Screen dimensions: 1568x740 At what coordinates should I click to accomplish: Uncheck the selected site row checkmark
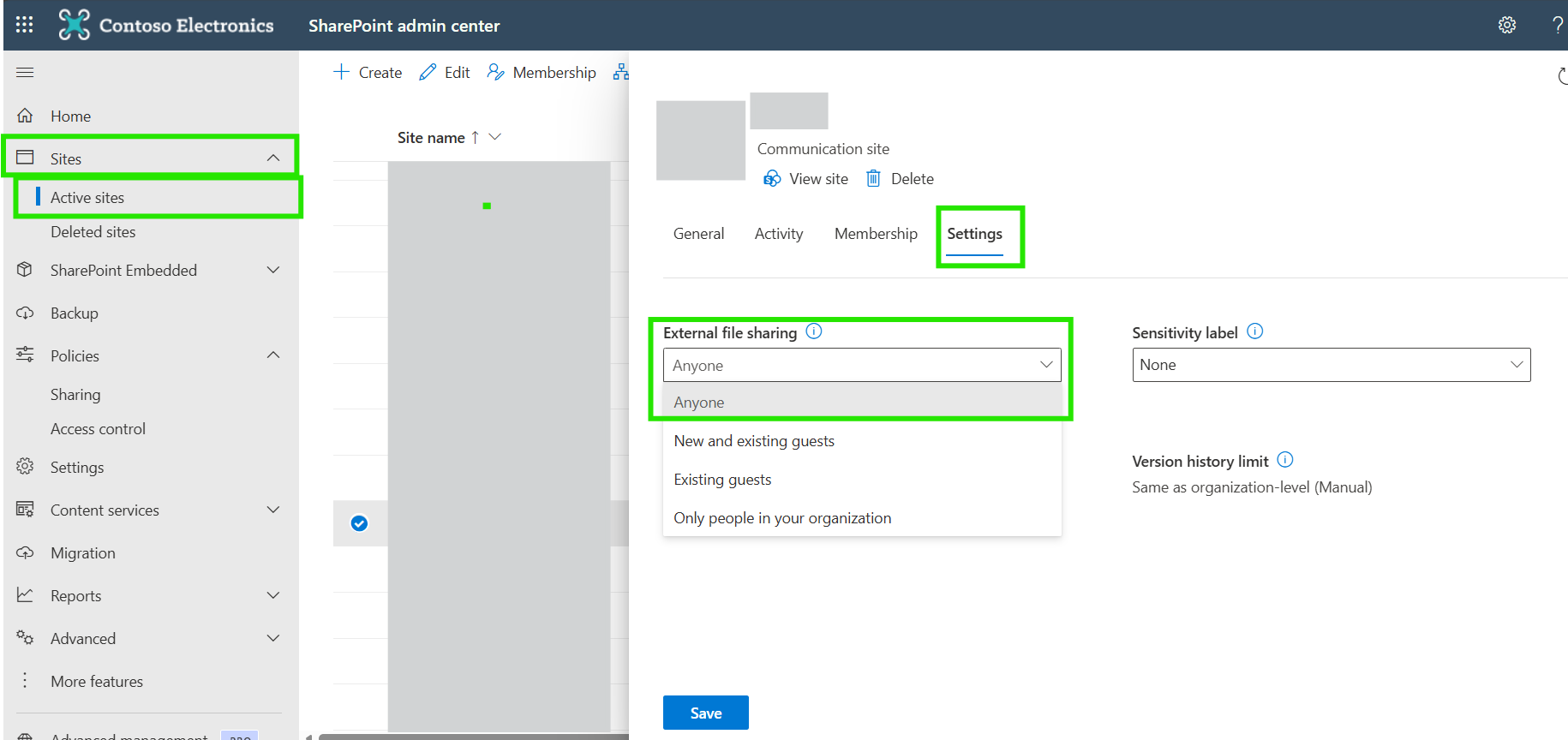[360, 523]
